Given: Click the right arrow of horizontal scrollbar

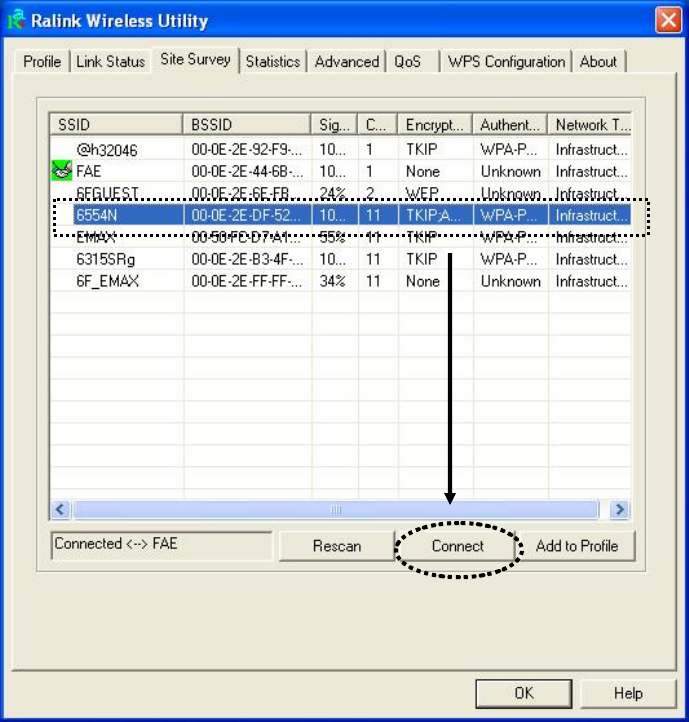Looking at the screenshot, I should pos(619,509).
